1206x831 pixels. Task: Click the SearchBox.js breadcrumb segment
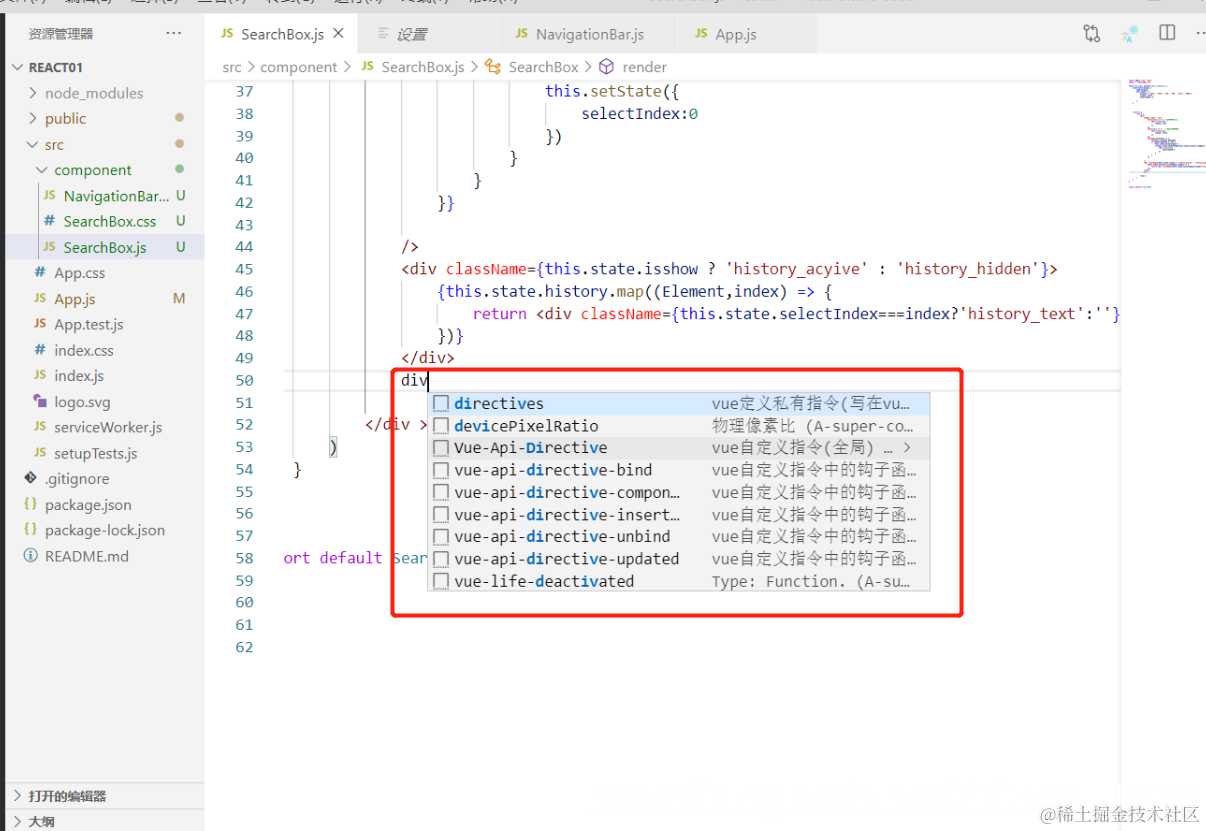(423, 67)
